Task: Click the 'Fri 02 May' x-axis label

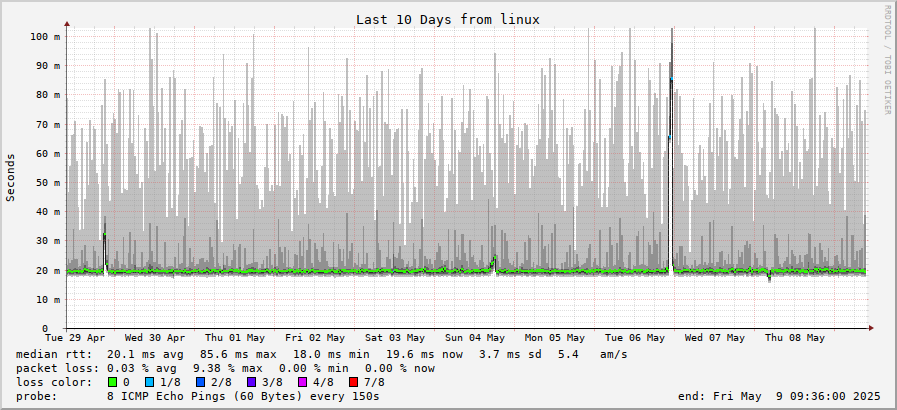Action: tap(315, 337)
